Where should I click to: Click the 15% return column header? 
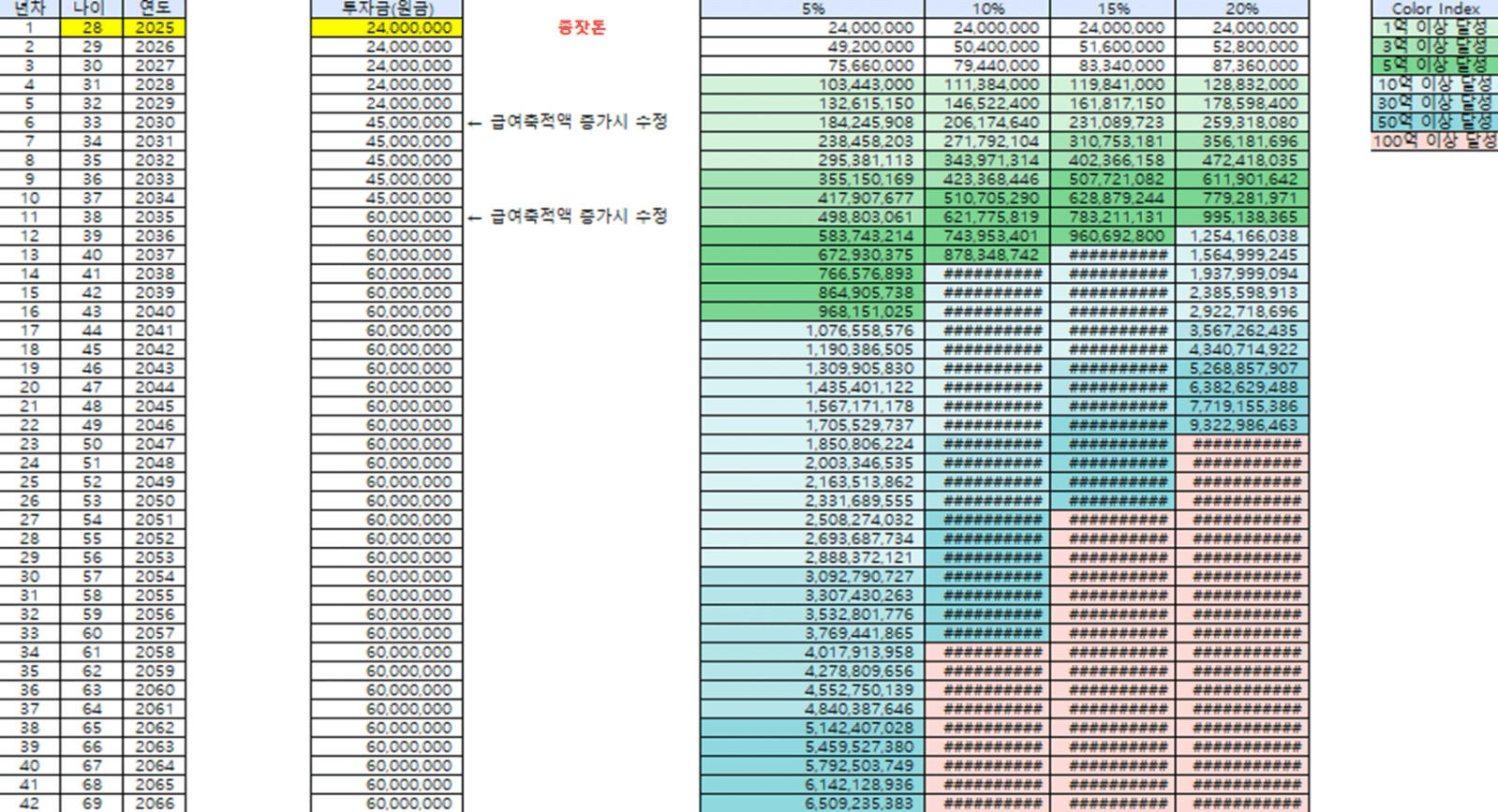click(1113, 8)
